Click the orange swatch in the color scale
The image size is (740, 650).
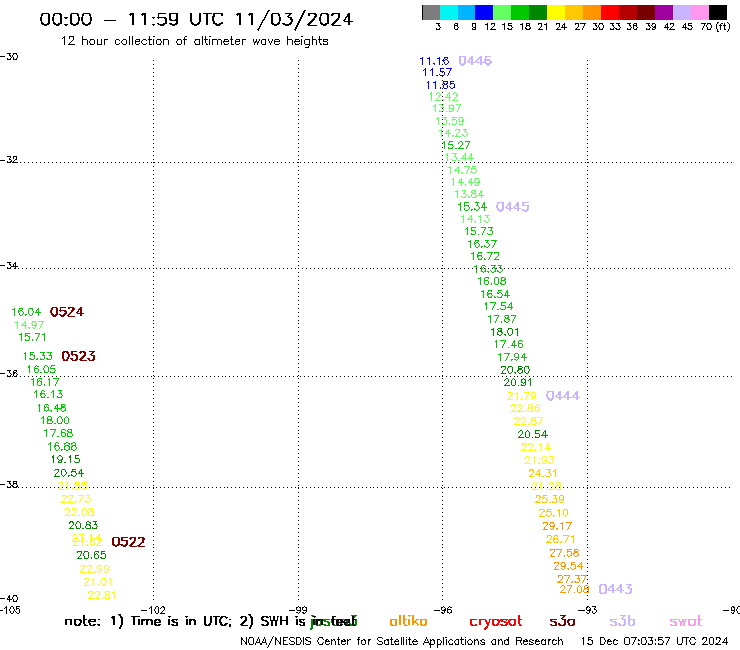592,12
